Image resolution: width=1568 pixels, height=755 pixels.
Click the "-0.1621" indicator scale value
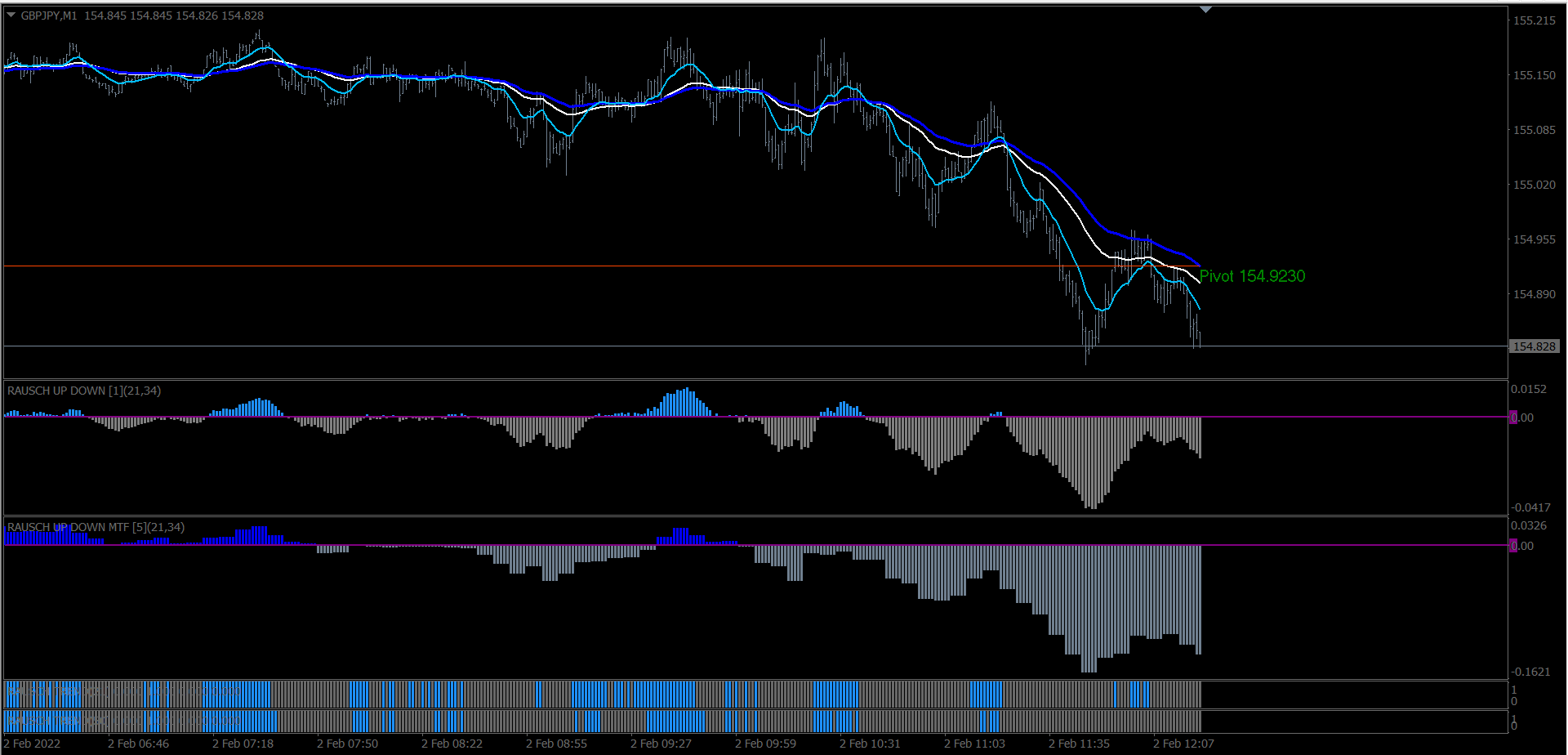(x=1530, y=672)
